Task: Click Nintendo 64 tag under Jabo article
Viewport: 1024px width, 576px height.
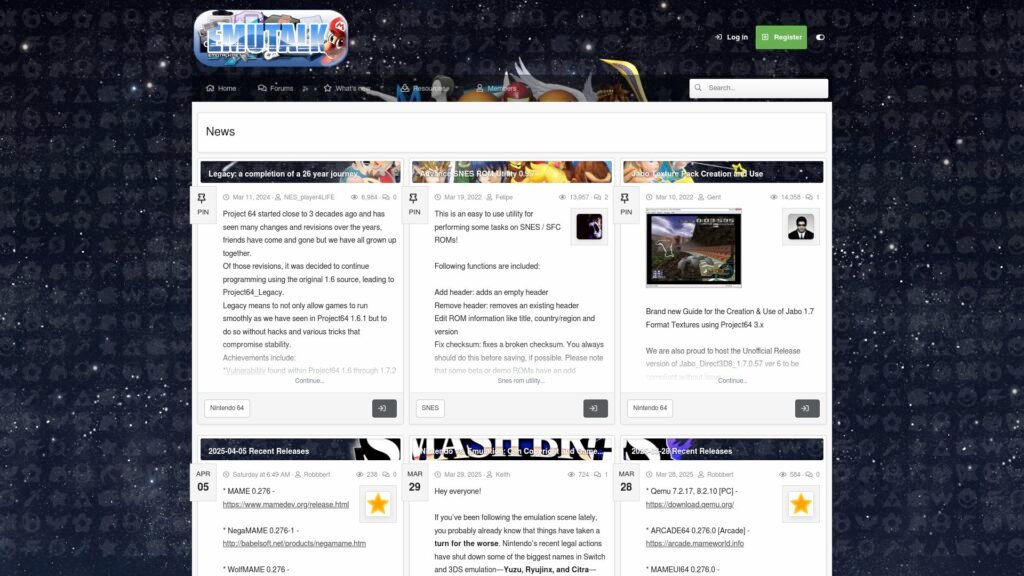Action: point(650,408)
